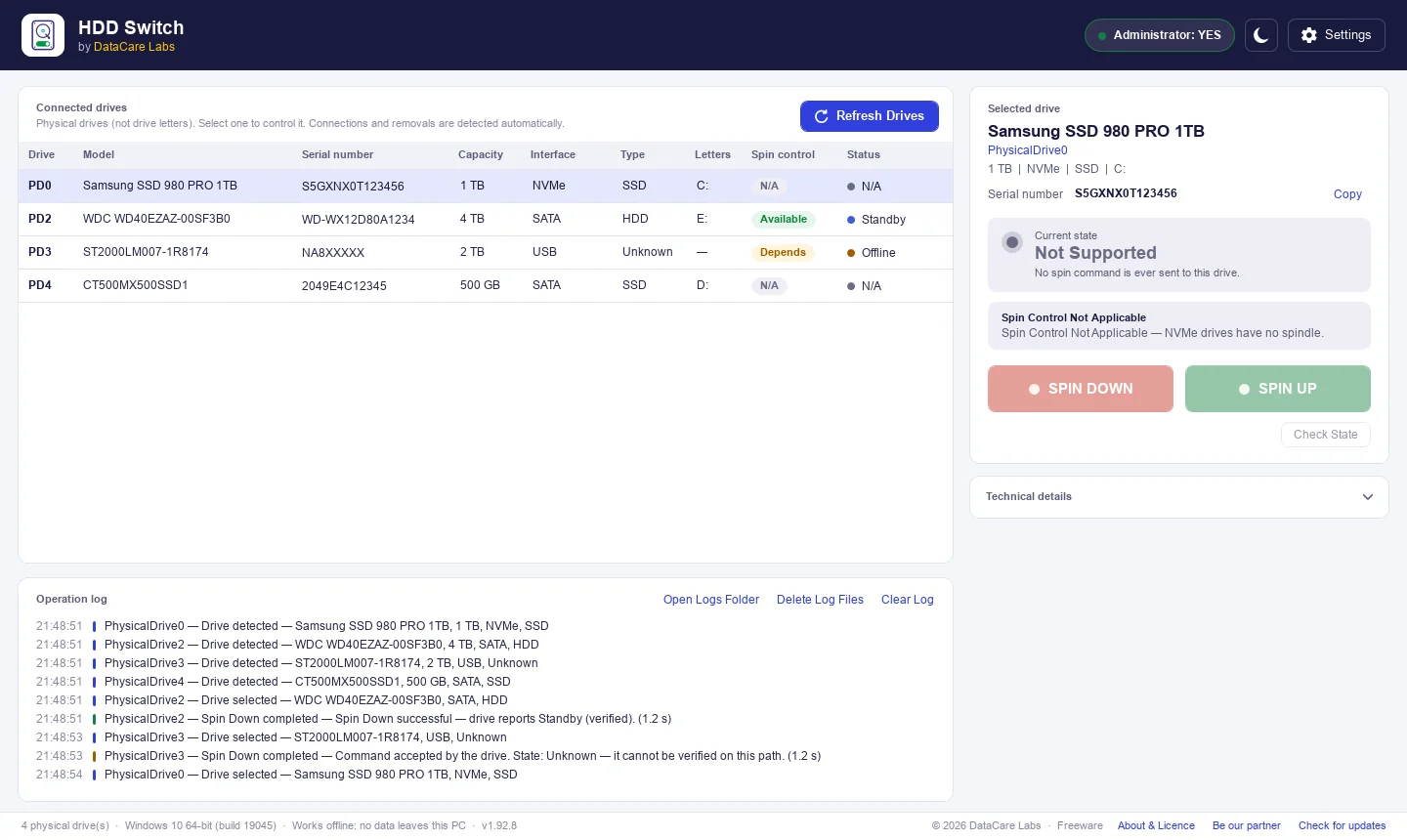Click the 2049E4C12345 serial number cell
Image resolution: width=1407 pixels, height=840 pixels.
[344, 286]
